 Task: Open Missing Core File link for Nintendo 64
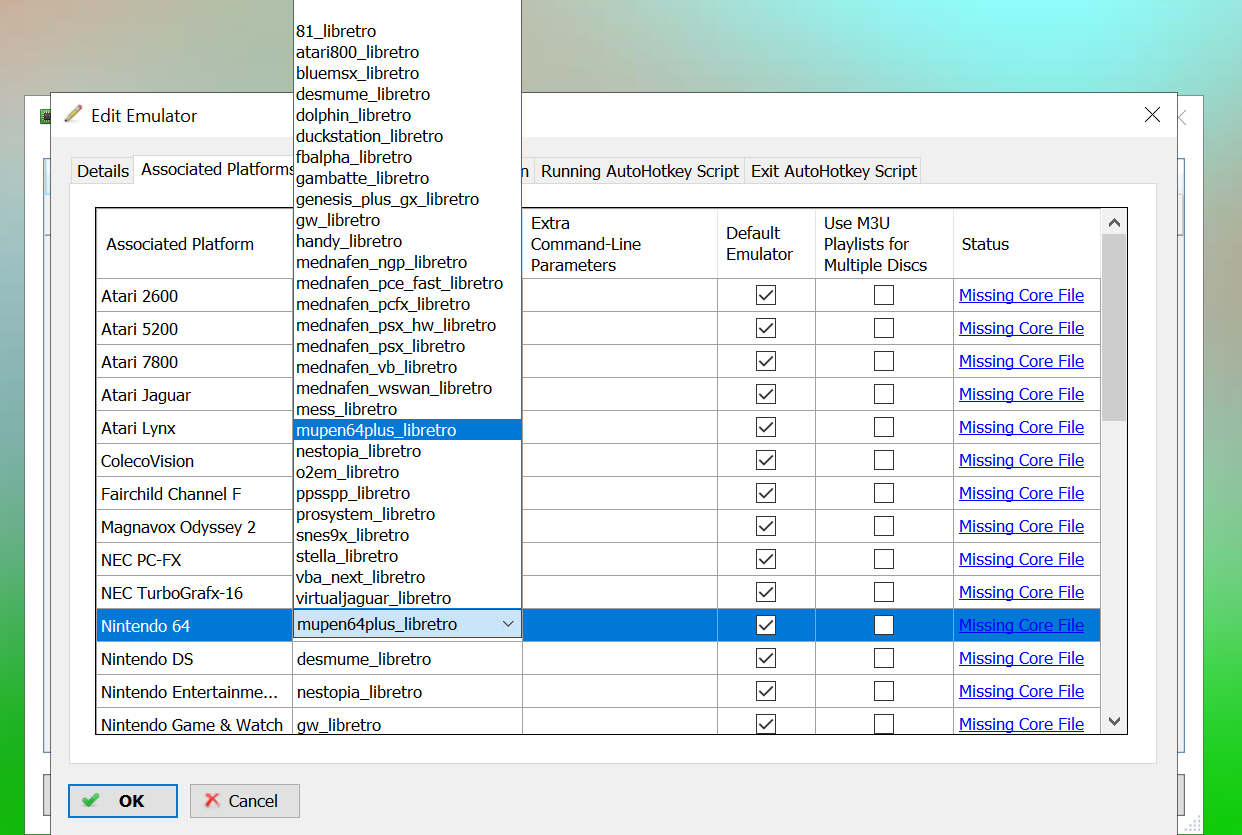coord(1021,625)
